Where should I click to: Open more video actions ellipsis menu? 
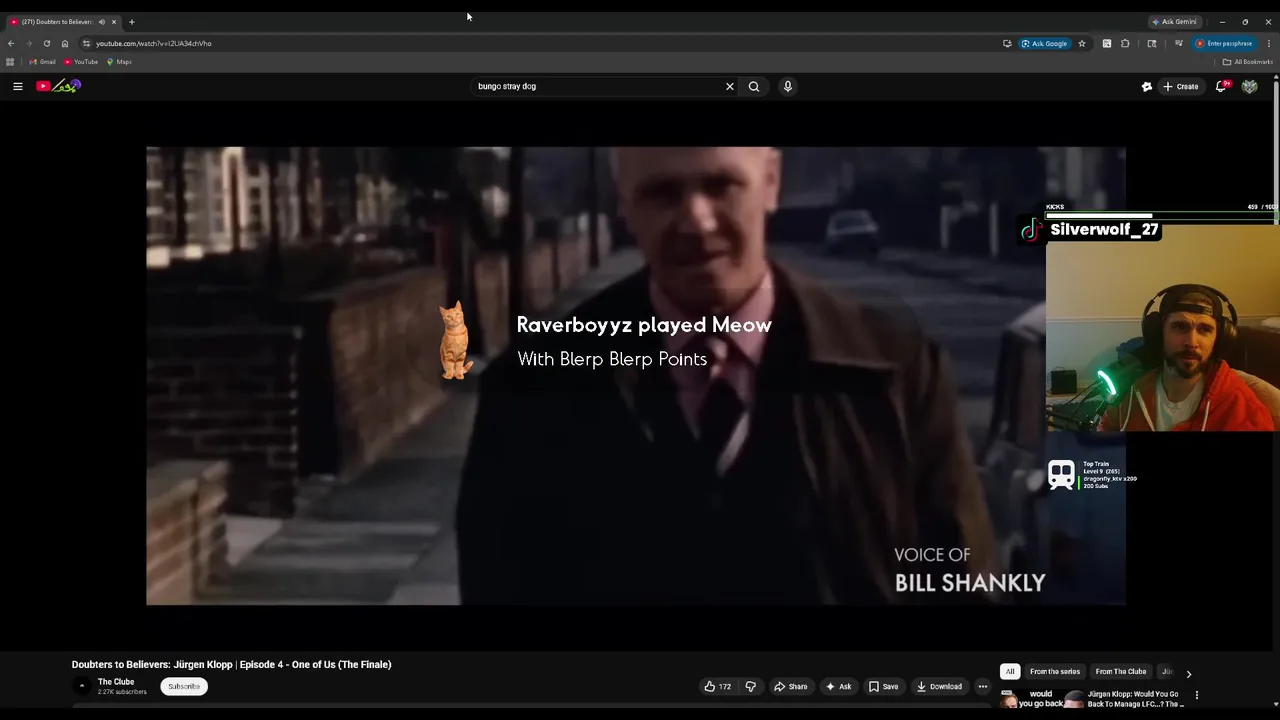[x=982, y=687]
